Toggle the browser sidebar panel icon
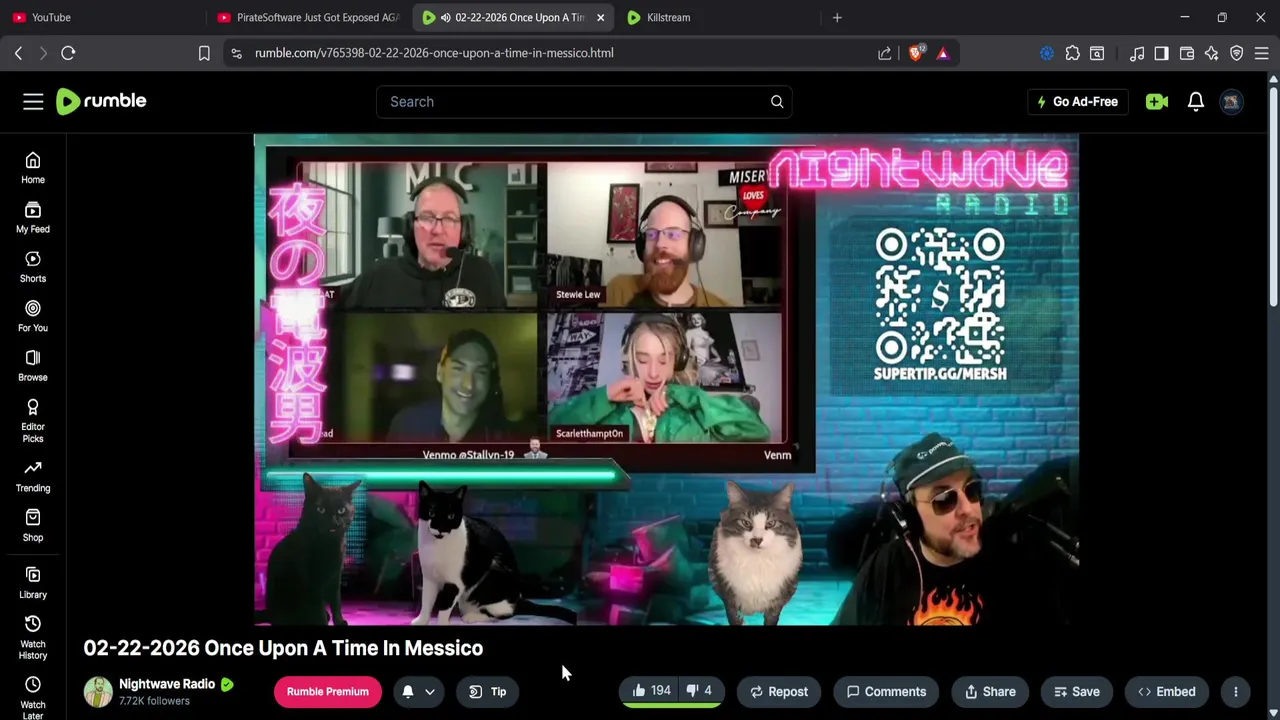The width and height of the screenshot is (1280, 720). click(x=1161, y=53)
